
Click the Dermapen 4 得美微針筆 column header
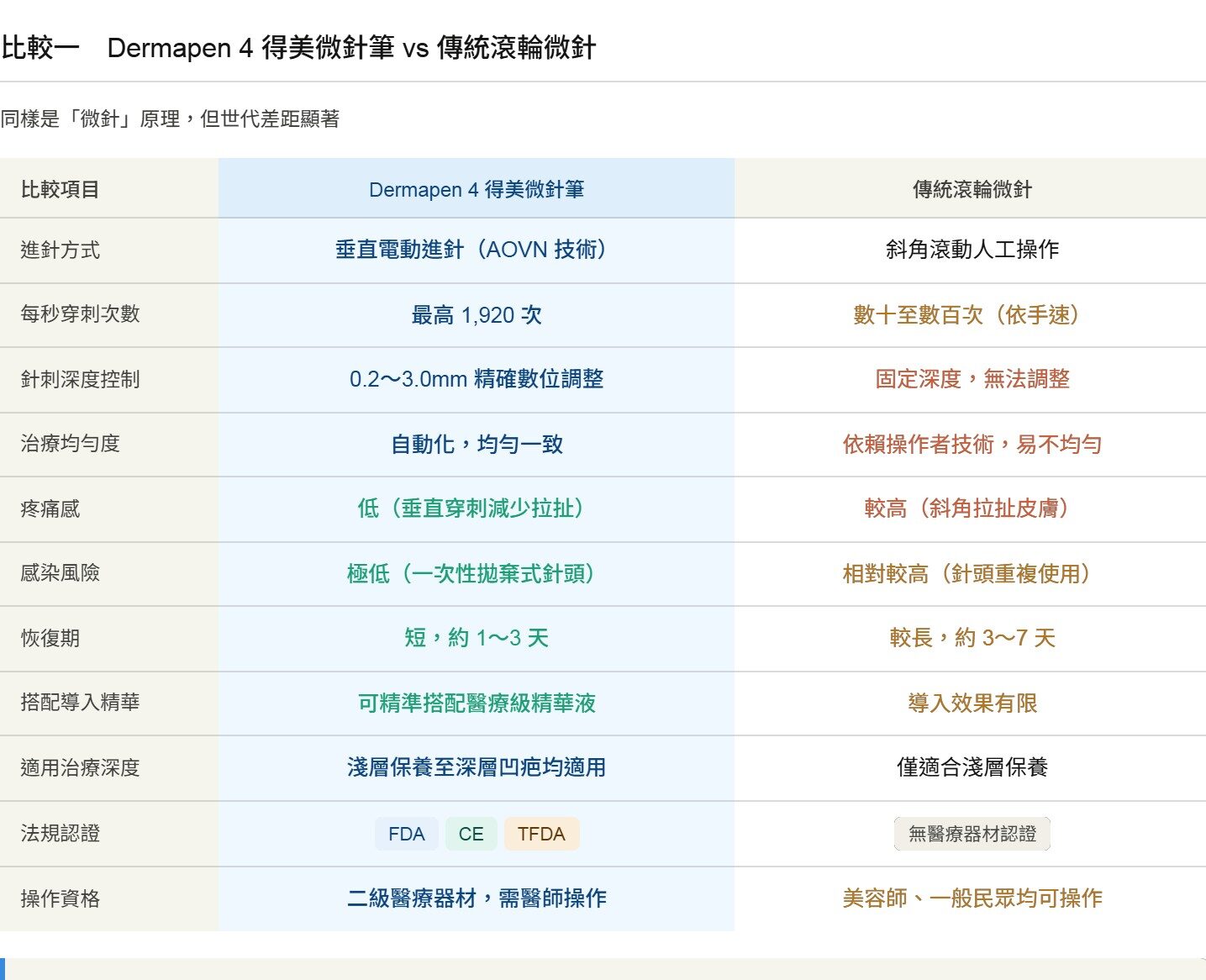(477, 188)
